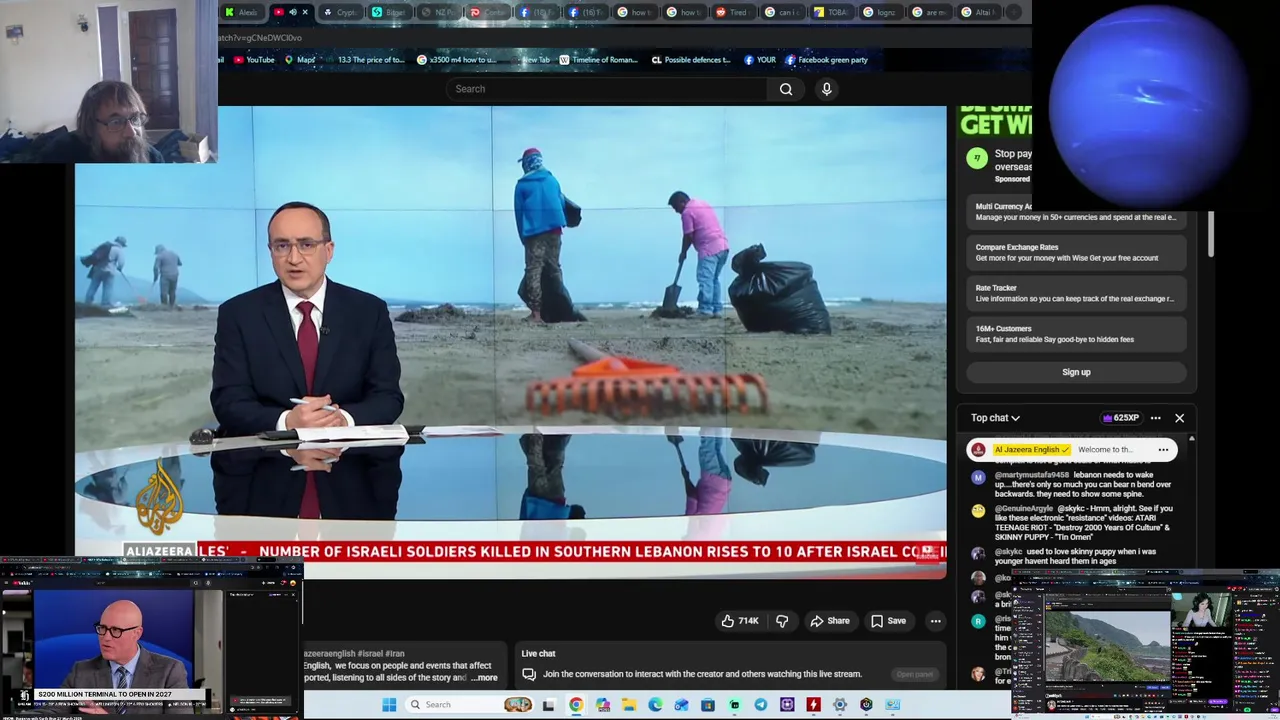Open Timeline of Roman bookmark
Screen dimensions: 1280x720
point(598,60)
